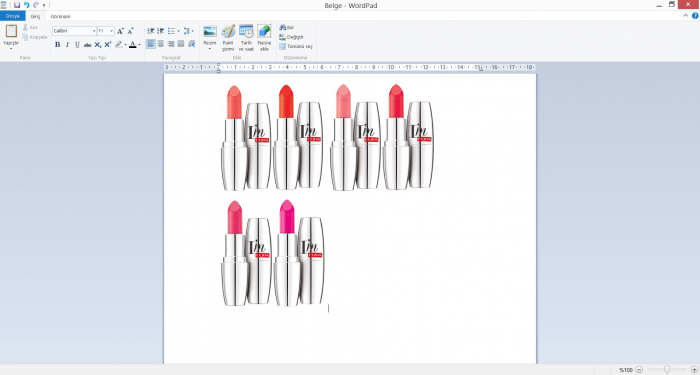Toggle italic formatting

point(67,44)
